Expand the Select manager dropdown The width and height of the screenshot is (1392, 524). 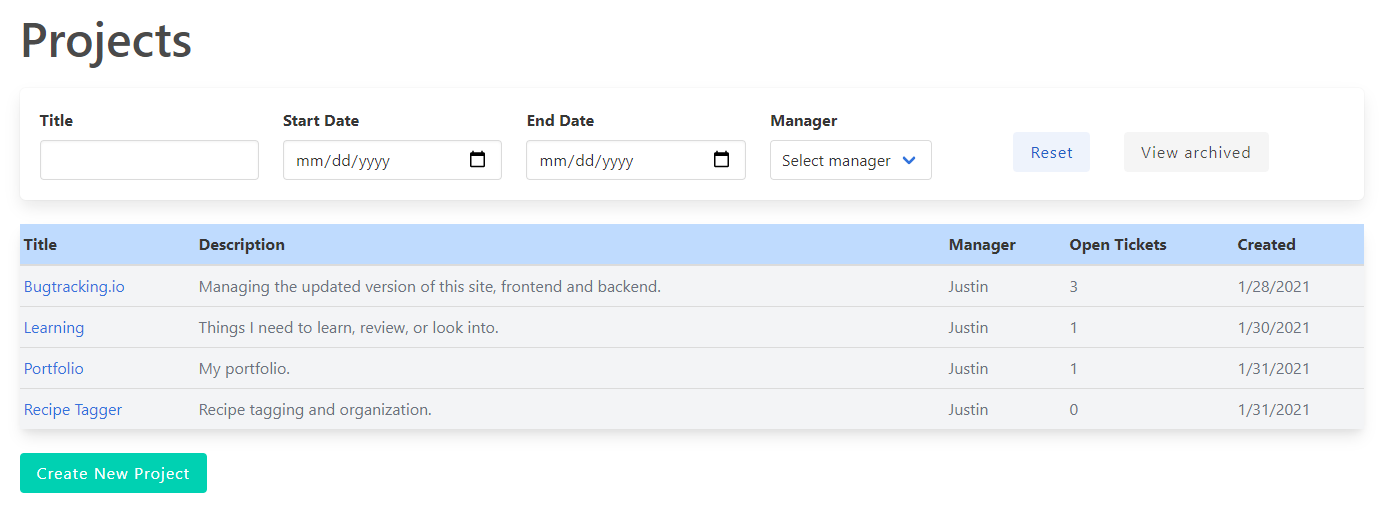pos(850,160)
